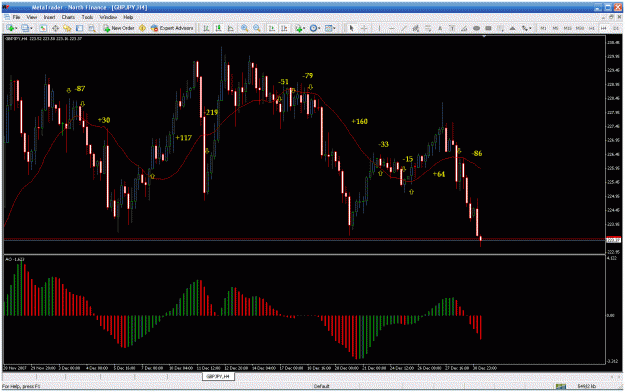Click the '-219' label on the chart
The width and height of the screenshot is (625, 392).
[210, 112]
